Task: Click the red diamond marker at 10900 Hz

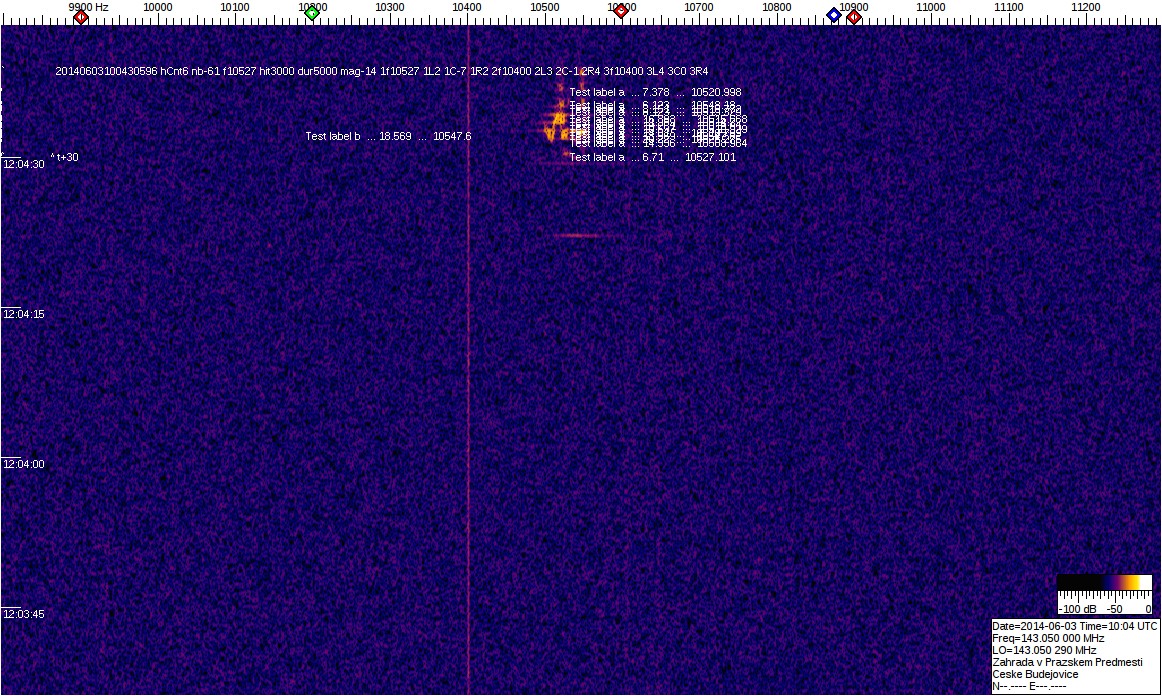Action: pyautogui.click(x=854, y=17)
